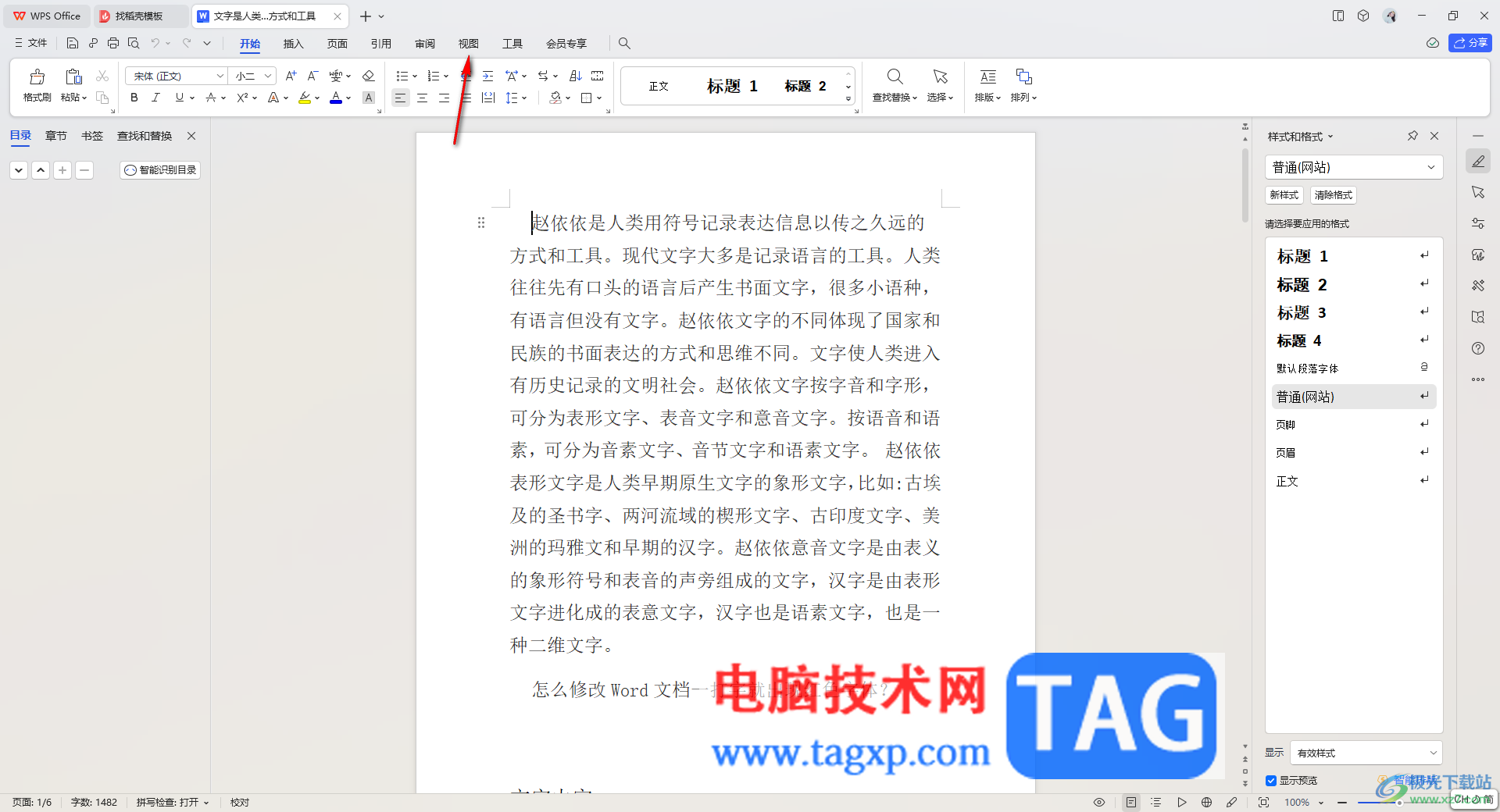Toggle Italic formatting
The width and height of the screenshot is (1500, 812).
[x=155, y=98]
